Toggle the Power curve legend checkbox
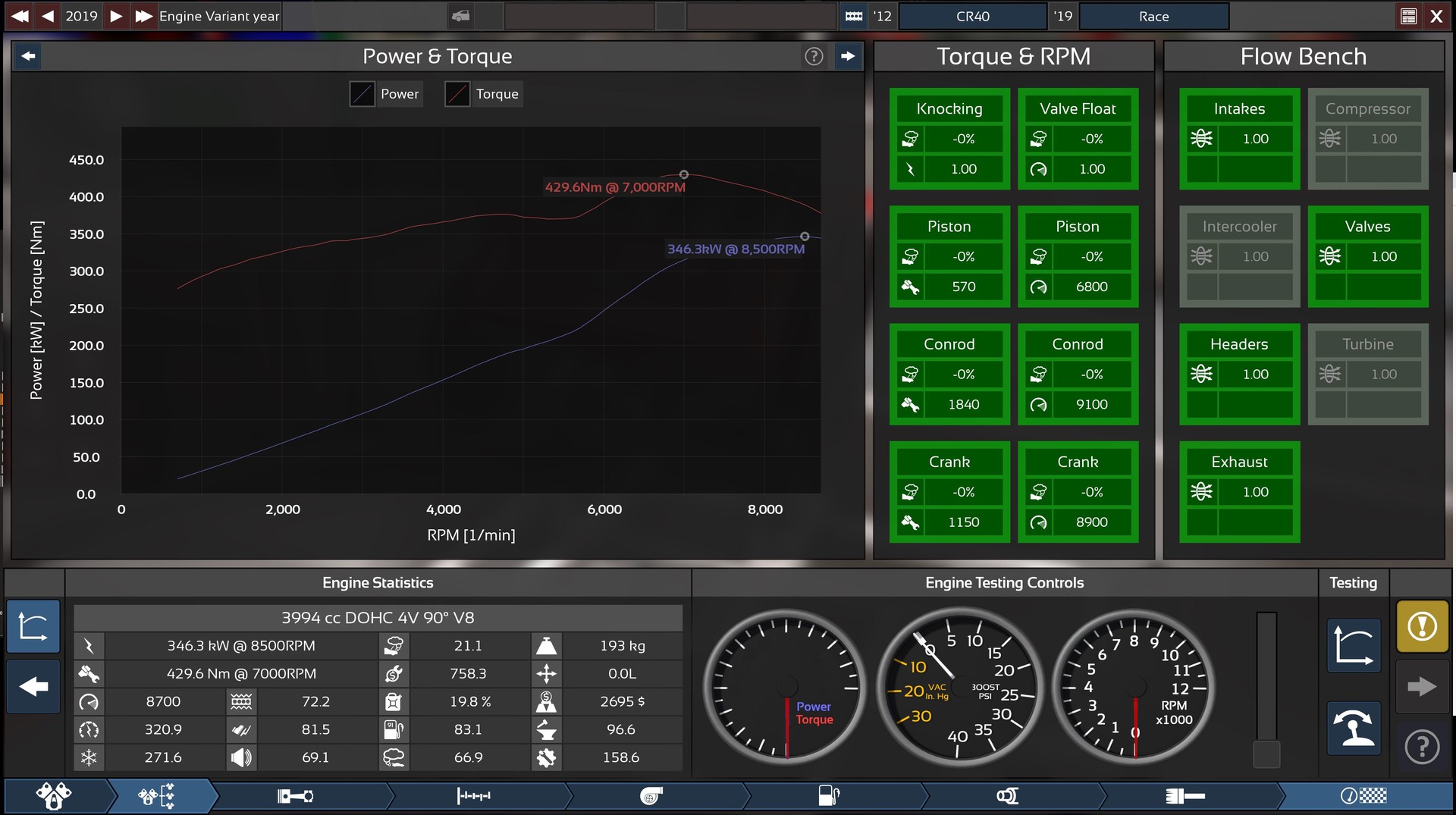1456x815 pixels. [362, 94]
